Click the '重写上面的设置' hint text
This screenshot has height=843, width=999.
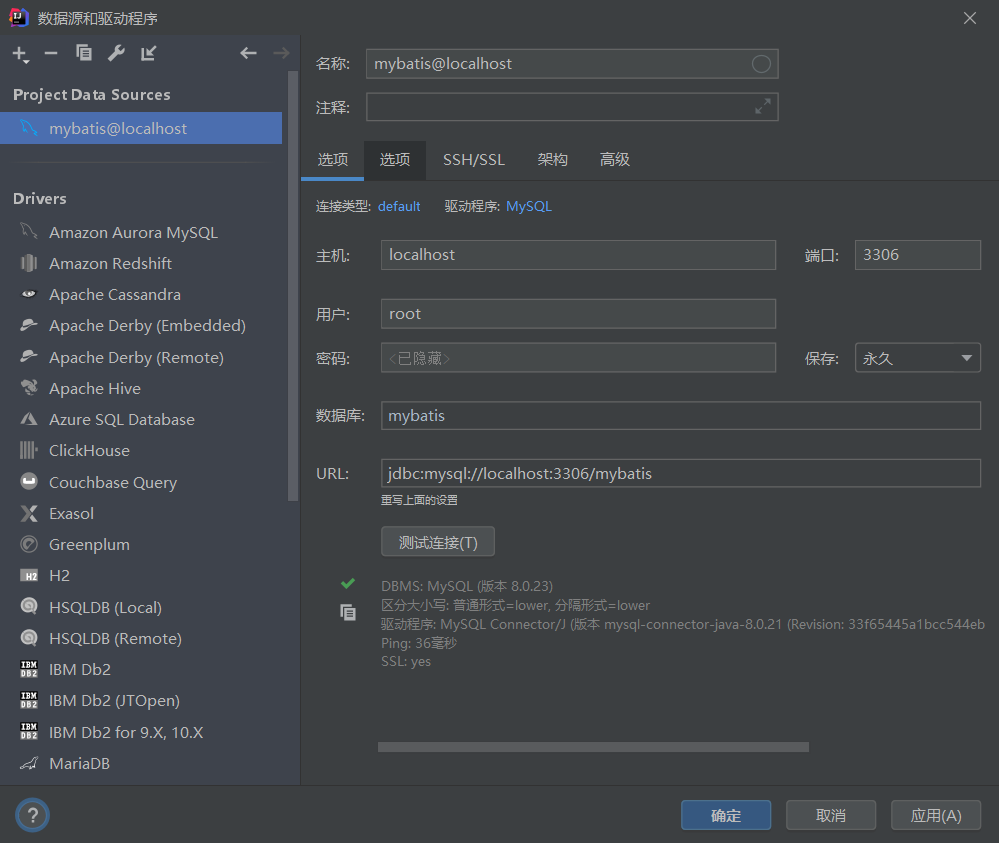(x=419, y=500)
